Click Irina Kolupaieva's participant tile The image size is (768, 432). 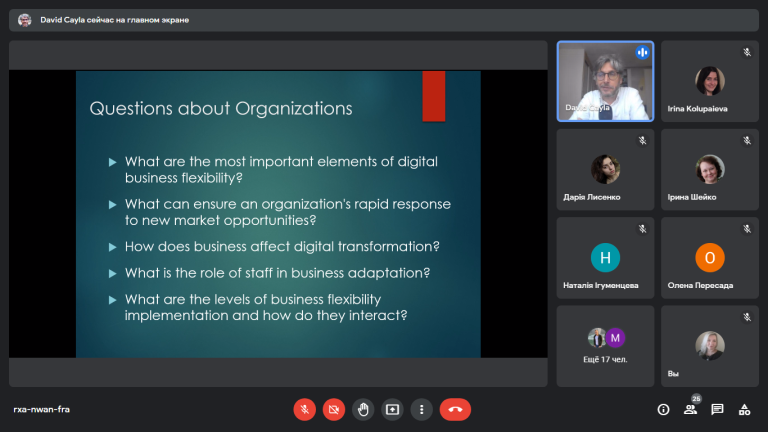[710, 81]
